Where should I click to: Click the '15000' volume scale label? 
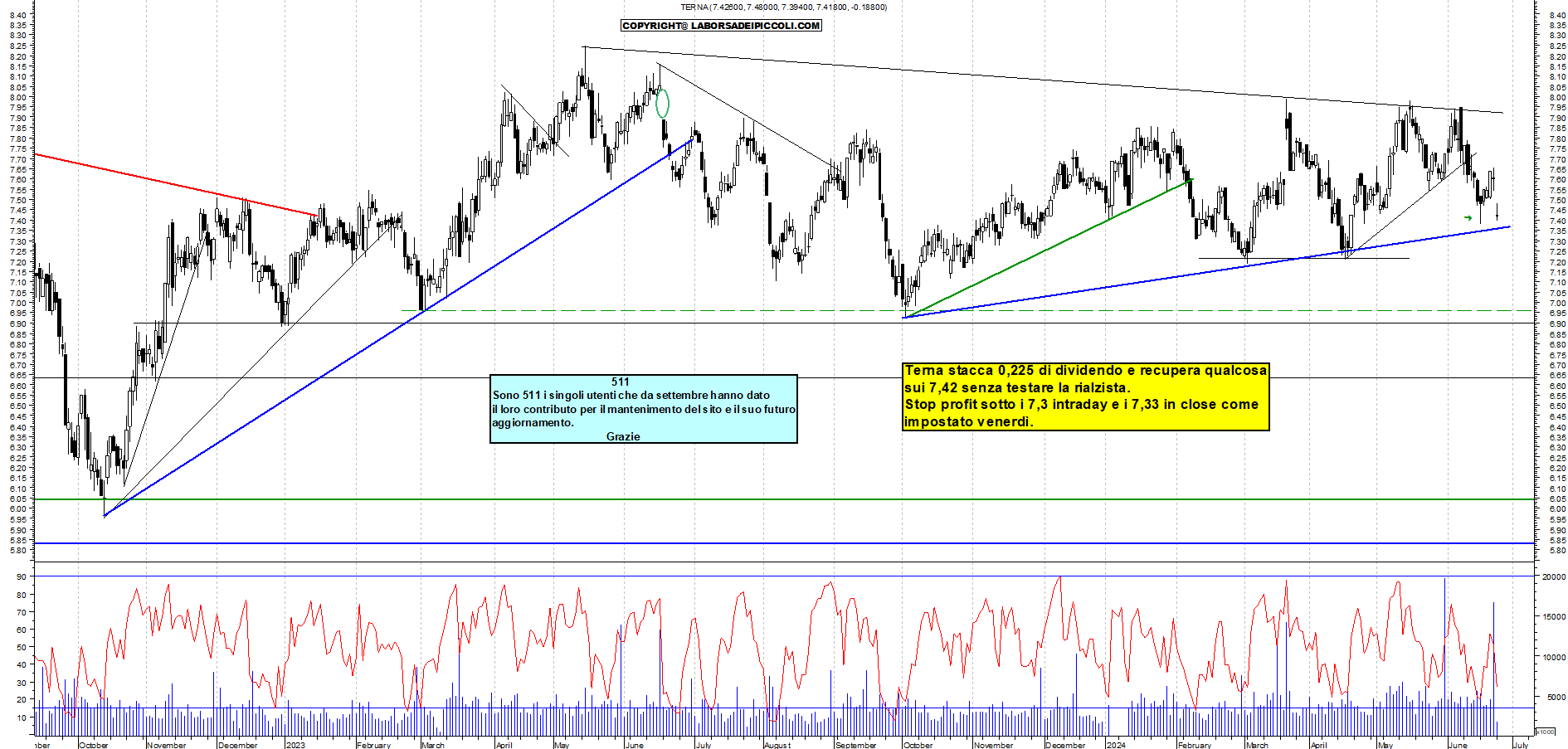[1554, 617]
